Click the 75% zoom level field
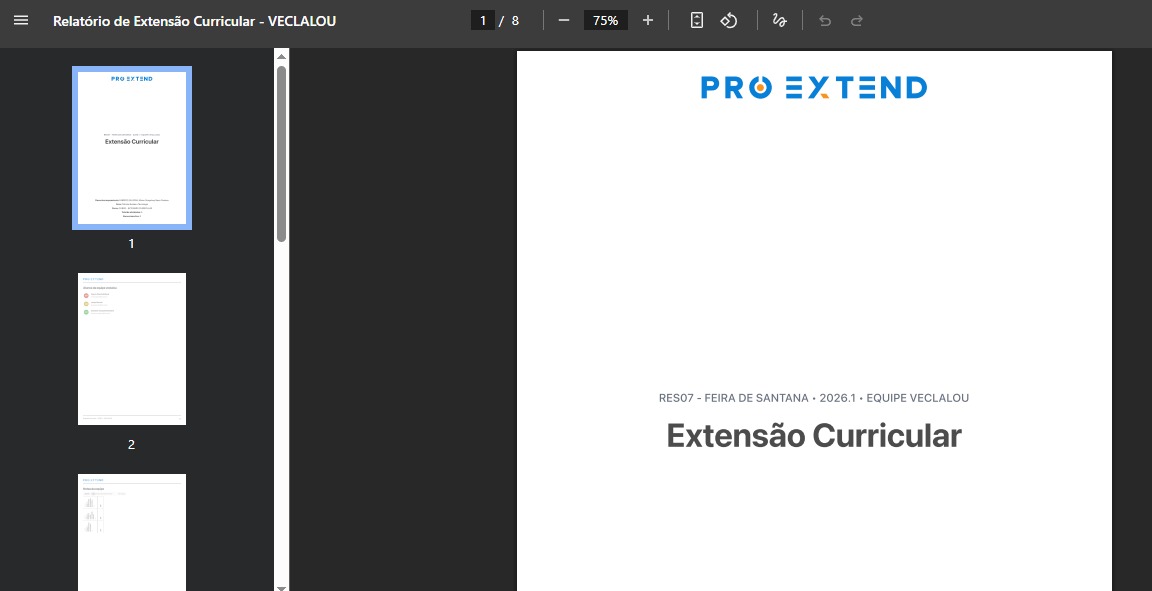1152x591 pixels. [x=605, y=21]
